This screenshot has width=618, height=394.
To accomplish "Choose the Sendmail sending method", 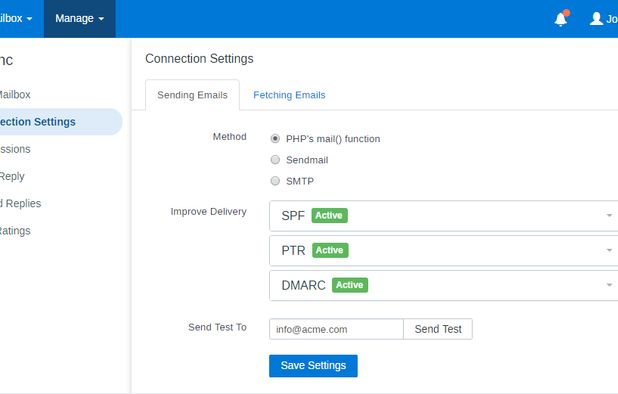I will pyautogui.click(x=275, y=160).
